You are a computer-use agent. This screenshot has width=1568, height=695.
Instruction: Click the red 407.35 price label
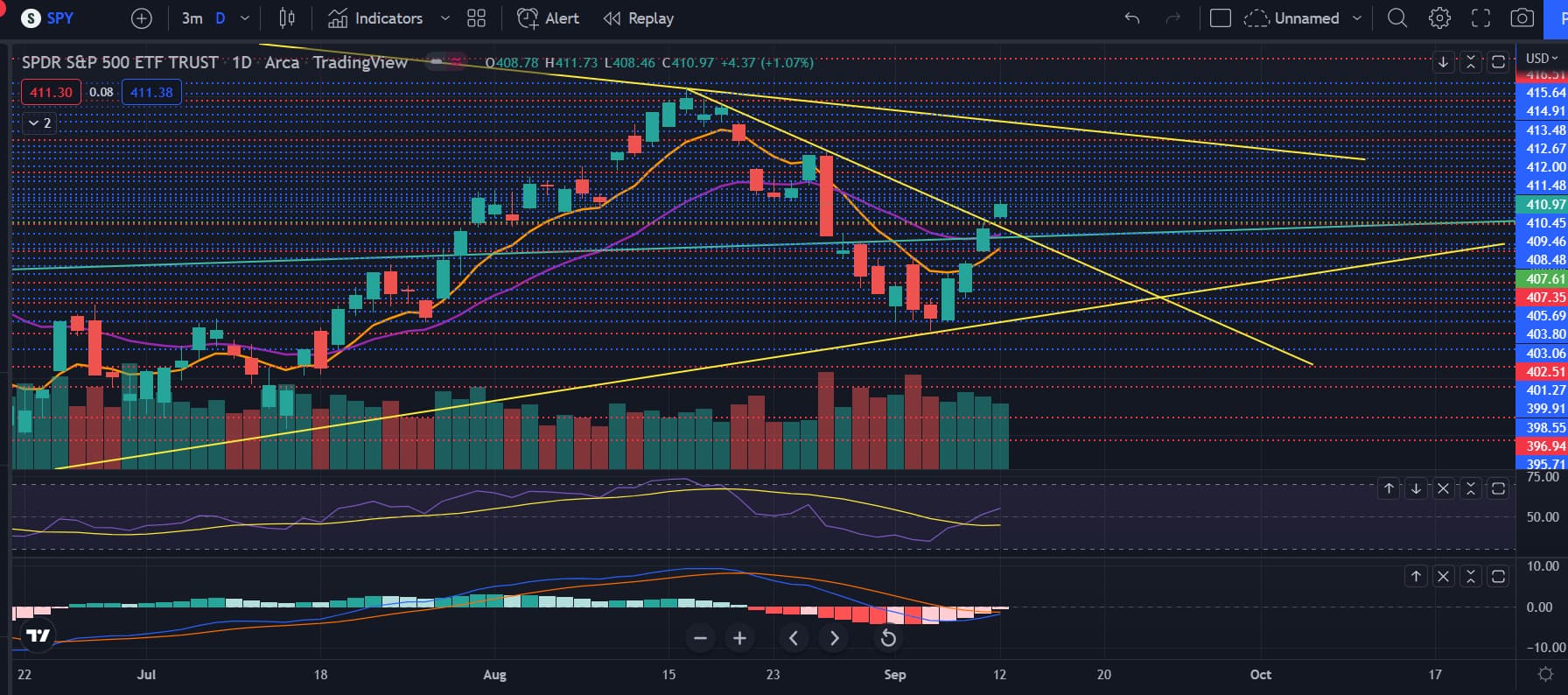pyautogui.click(x=1542, y=298)
